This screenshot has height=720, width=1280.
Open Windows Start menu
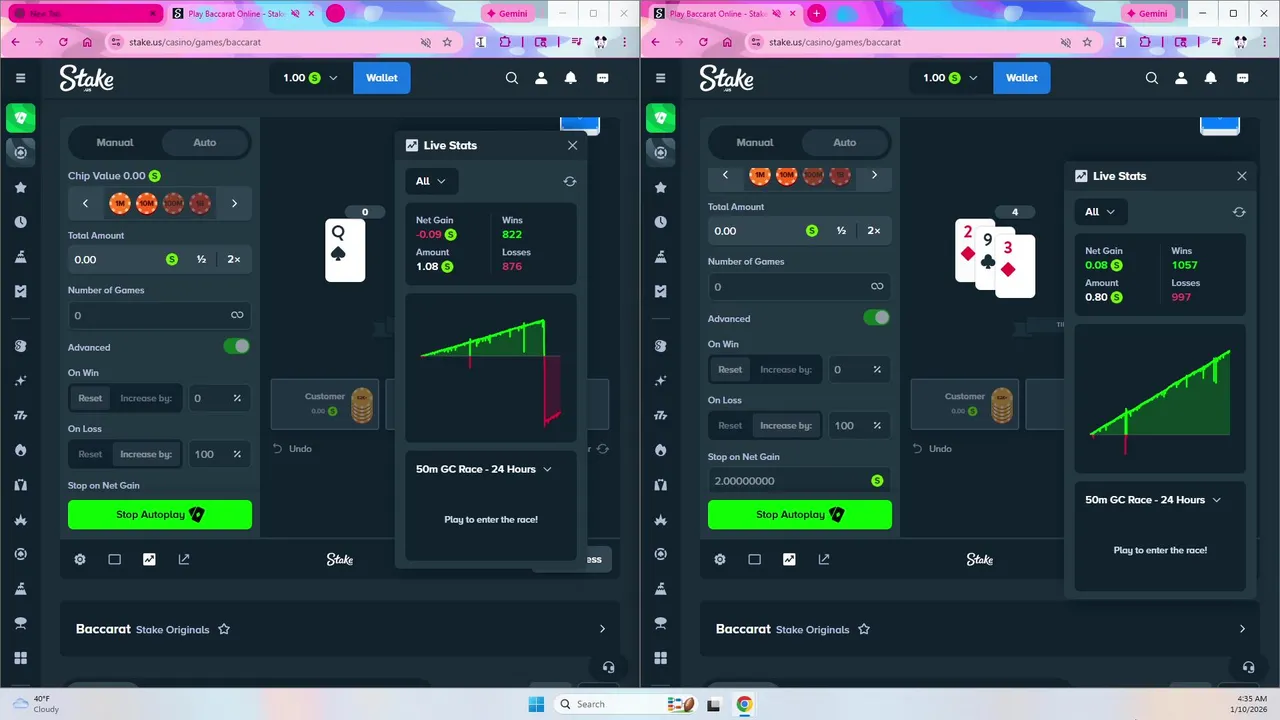536,704
